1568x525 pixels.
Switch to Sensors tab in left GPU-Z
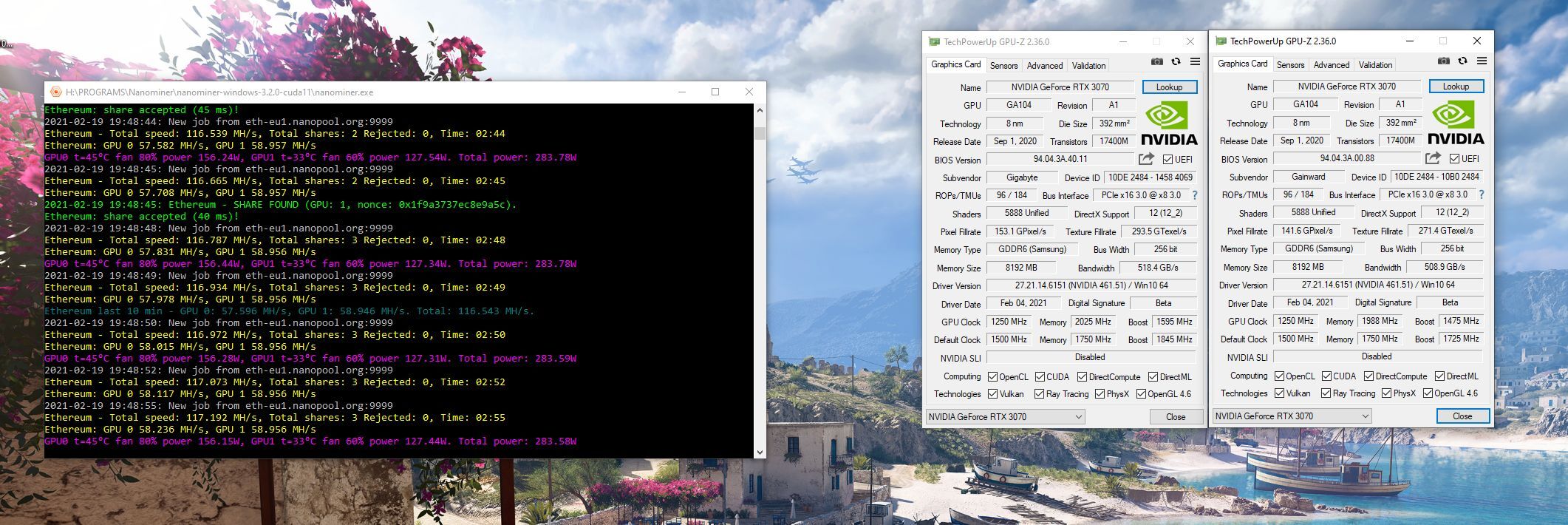[x=1003, y=66]
